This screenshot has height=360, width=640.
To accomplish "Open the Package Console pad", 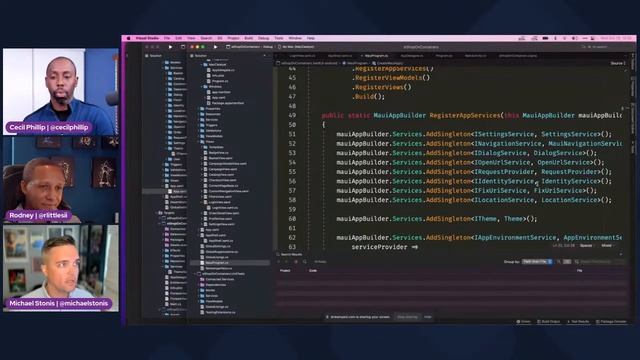I will (x=611, y=322).
